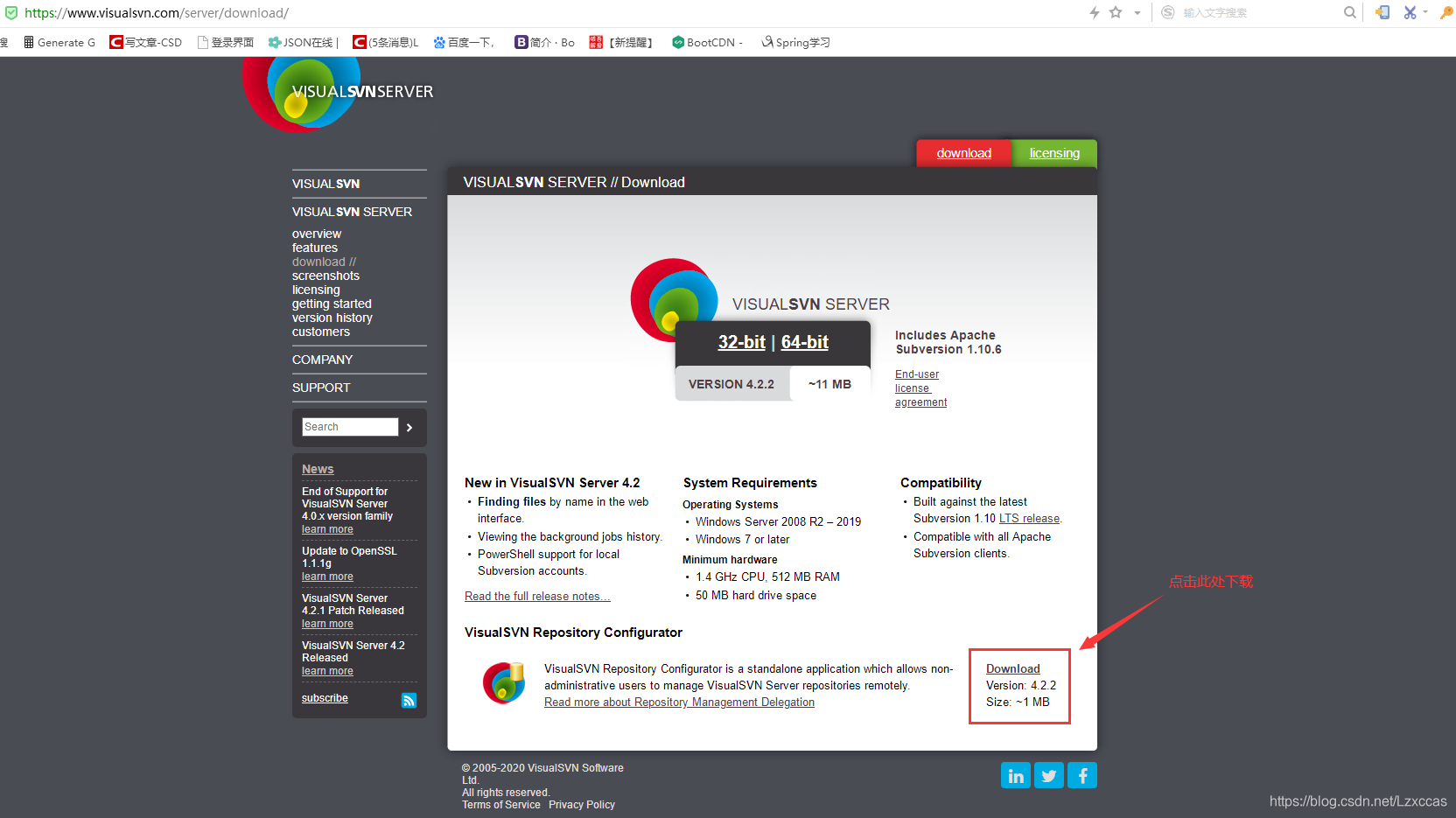The image size is (1456, 818).
Task: Open customers page in sidebar
Action: 321,332
